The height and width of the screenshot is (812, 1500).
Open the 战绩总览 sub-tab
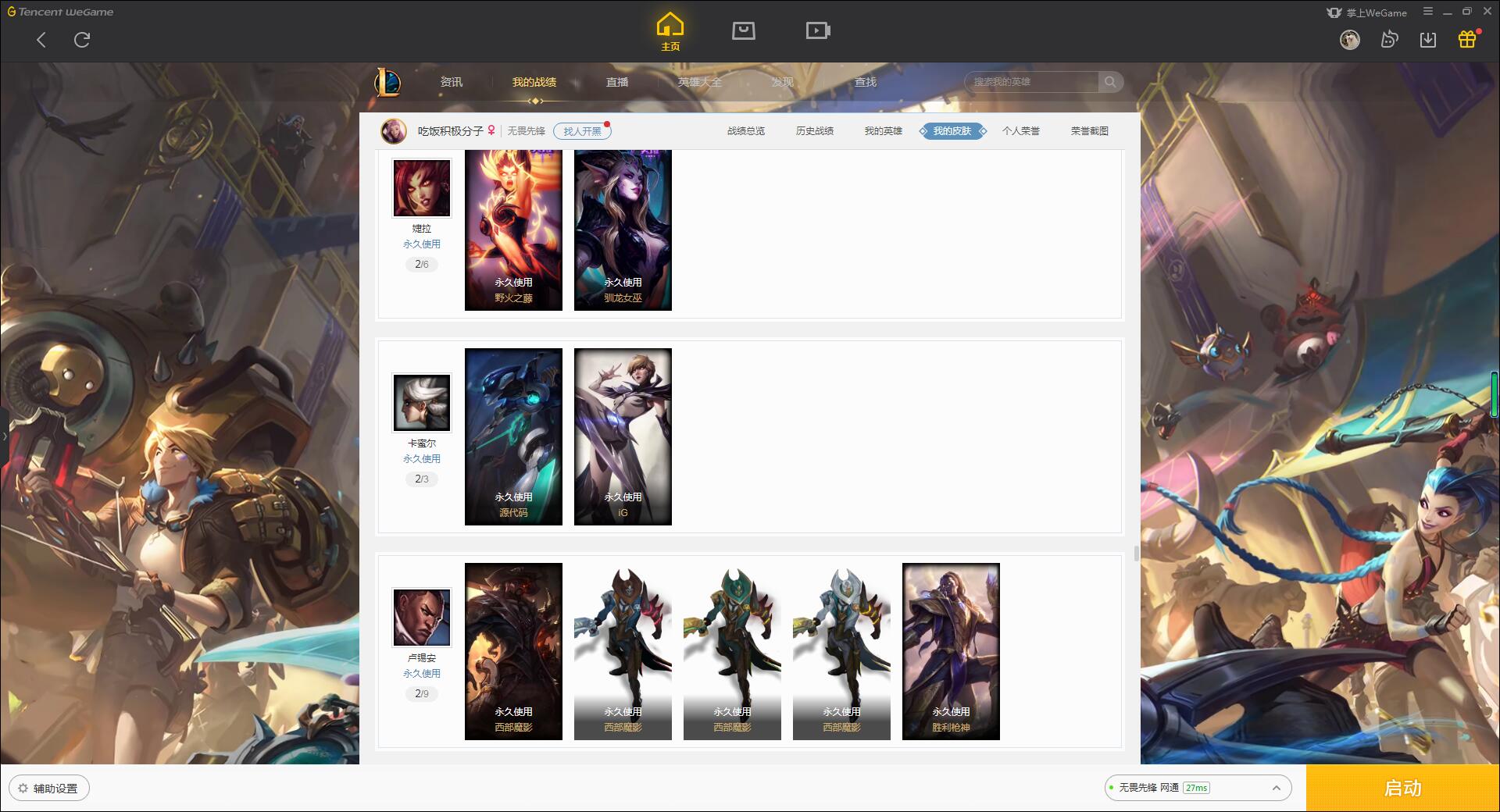click(x=746, y=131)
